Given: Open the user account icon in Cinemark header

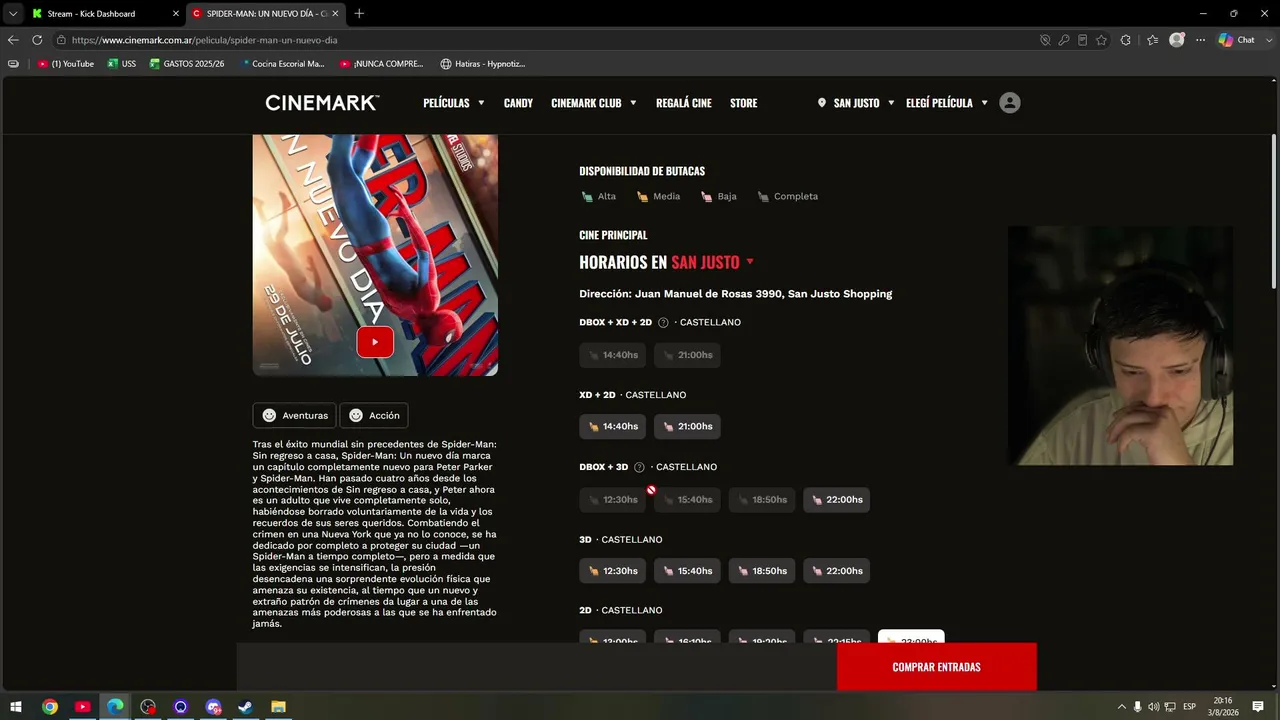Looking at the screenshot, I should tap(1010, 103).
